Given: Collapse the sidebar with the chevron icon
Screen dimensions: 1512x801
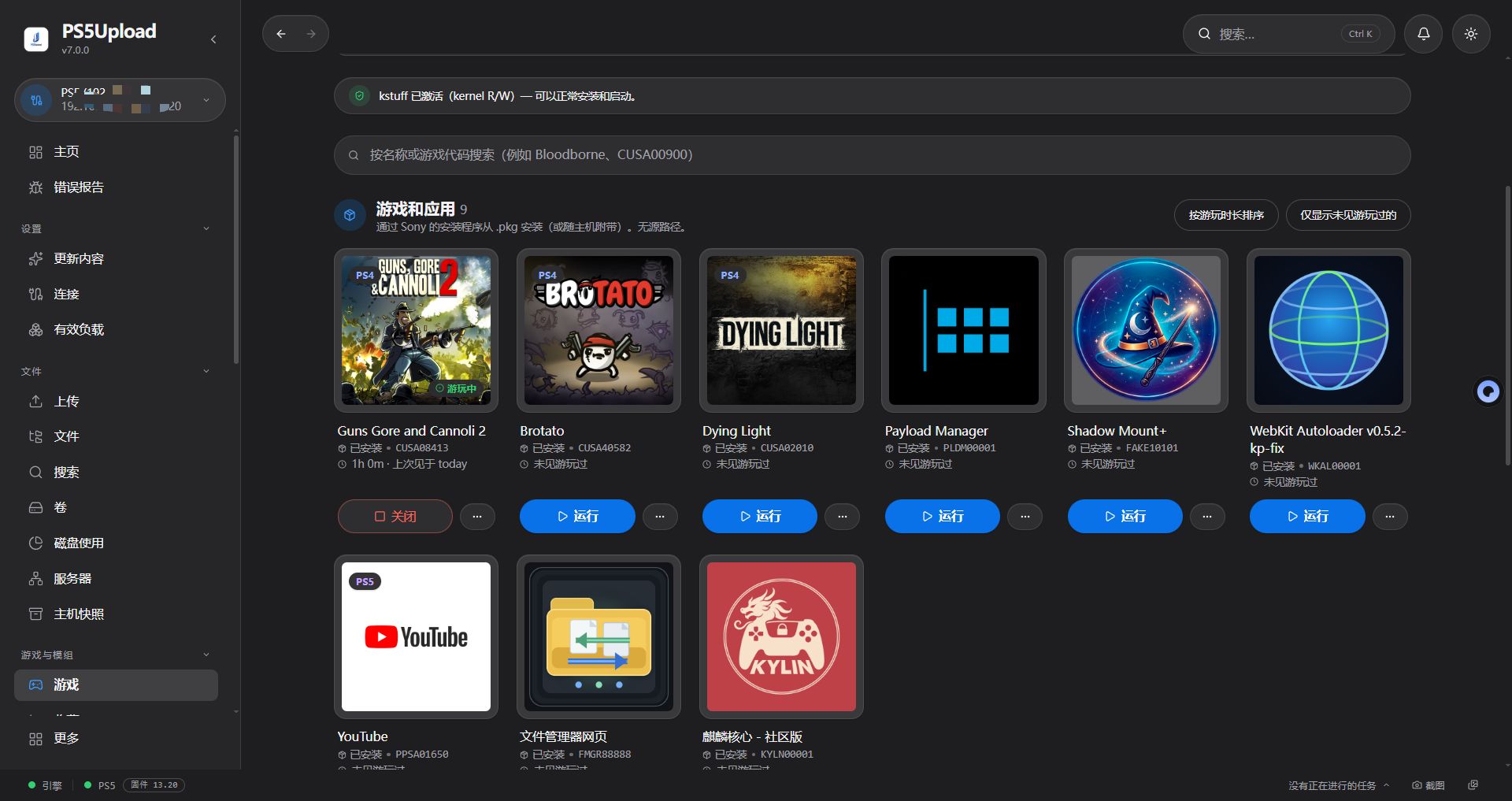Looking at the screenshot, I should click(x=213, y=39).
